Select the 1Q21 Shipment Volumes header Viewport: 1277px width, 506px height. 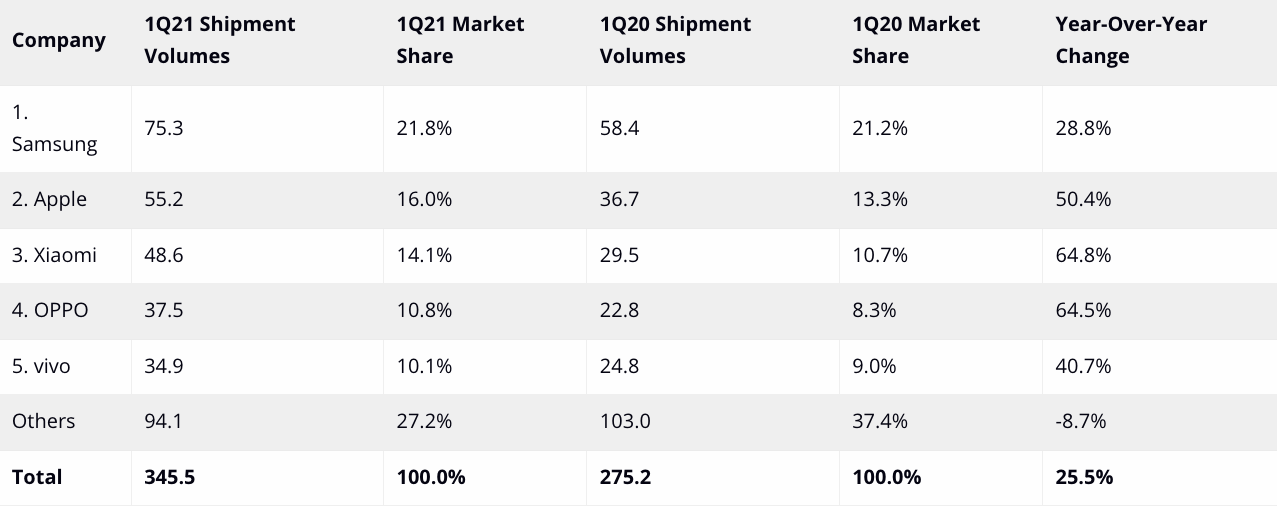220,40
